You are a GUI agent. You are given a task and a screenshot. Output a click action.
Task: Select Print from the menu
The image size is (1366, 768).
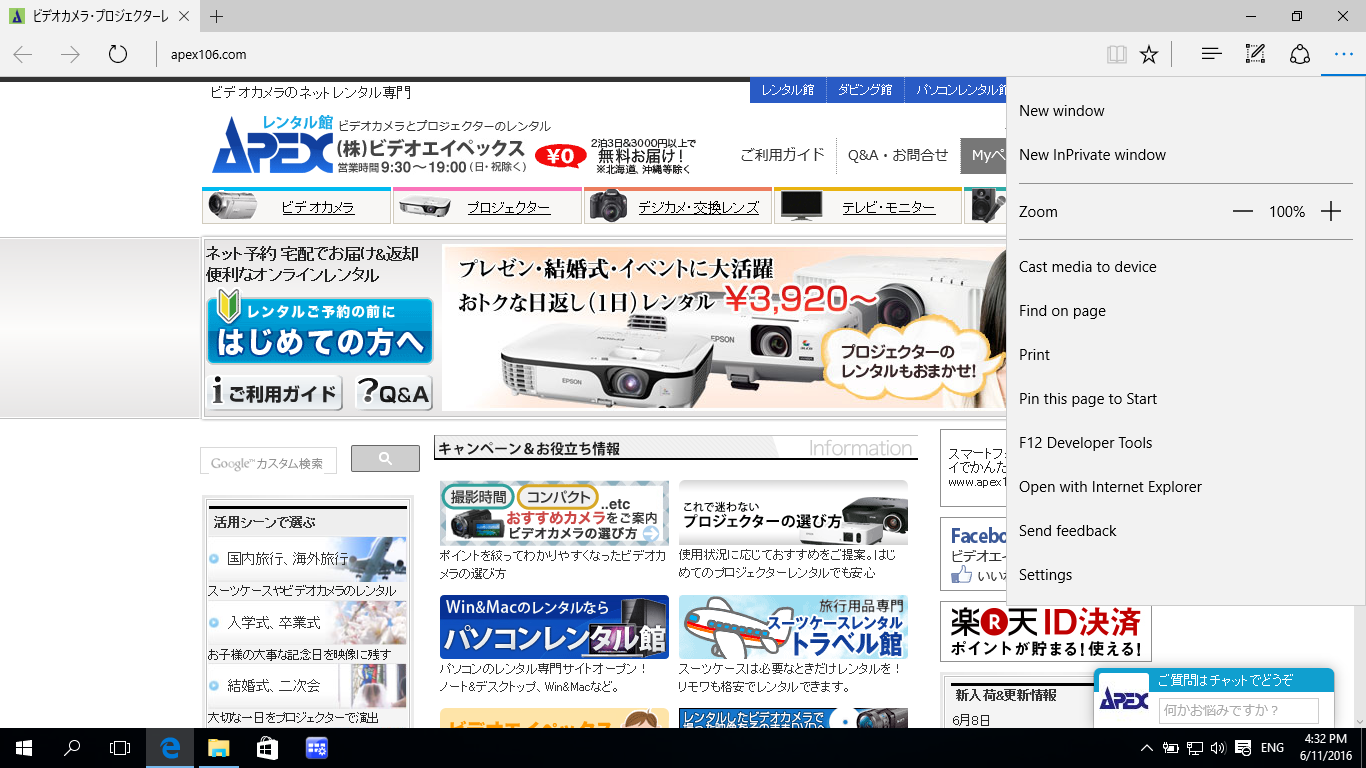(1186, 355)
